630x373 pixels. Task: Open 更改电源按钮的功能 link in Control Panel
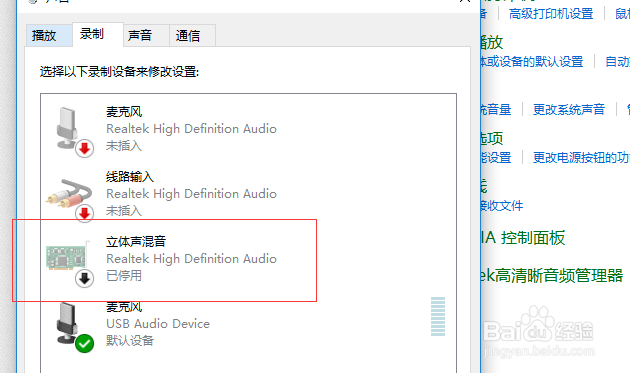pyautogui.click(x=581, y=158)
